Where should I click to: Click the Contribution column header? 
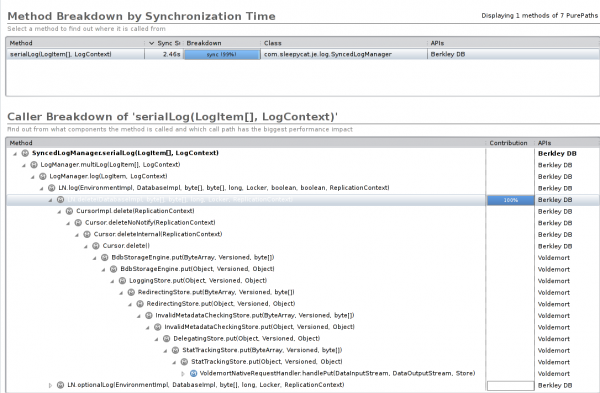[x=510, y=143]
